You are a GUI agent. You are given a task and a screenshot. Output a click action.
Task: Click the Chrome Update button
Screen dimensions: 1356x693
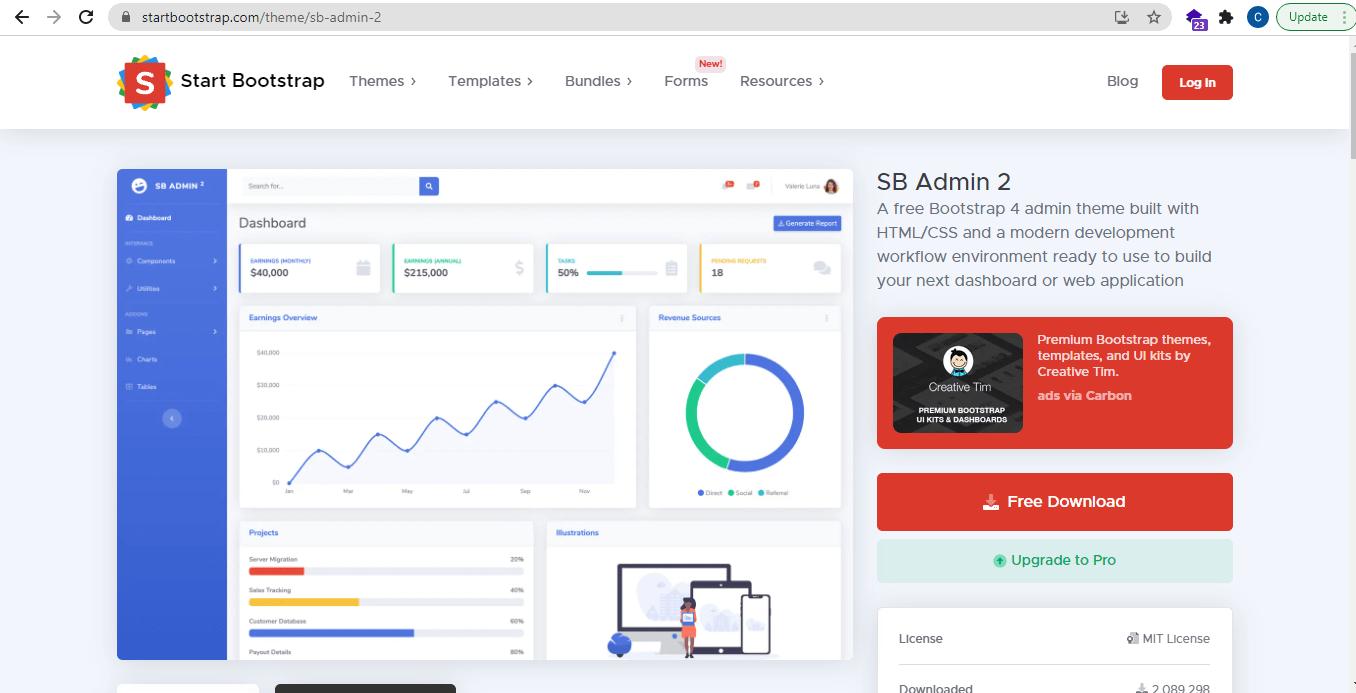click(1308, 17)
